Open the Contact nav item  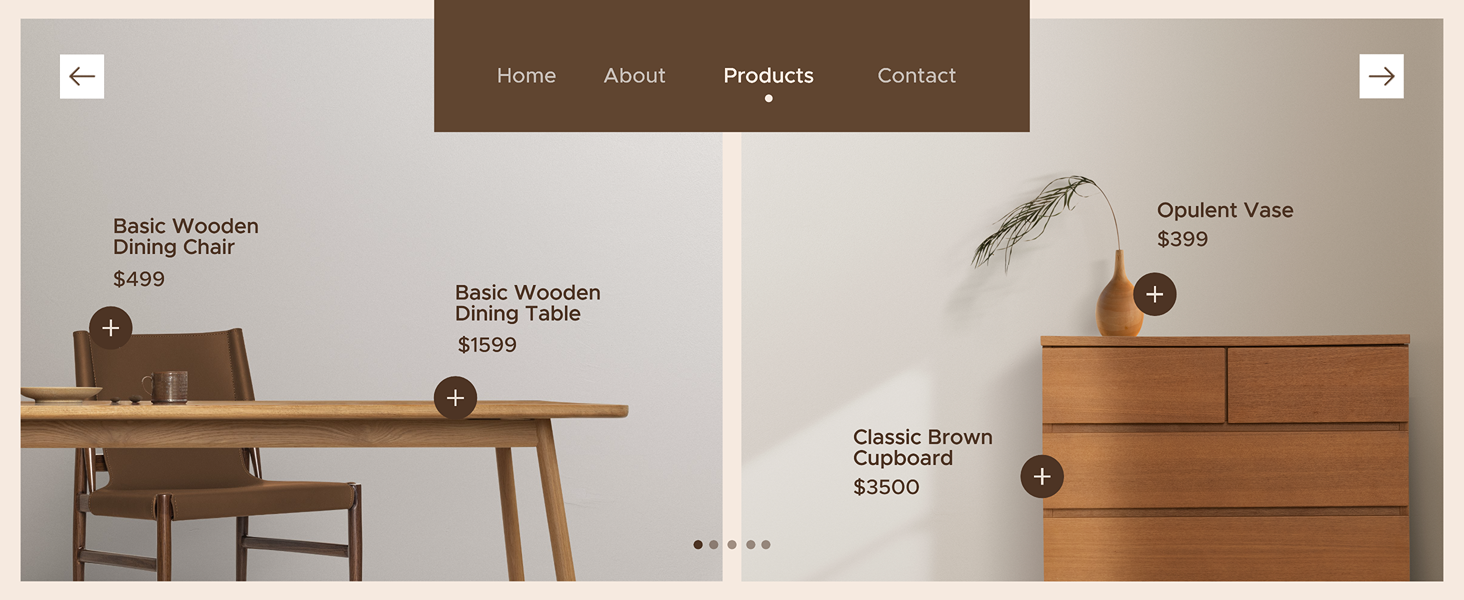coord(916,76)
